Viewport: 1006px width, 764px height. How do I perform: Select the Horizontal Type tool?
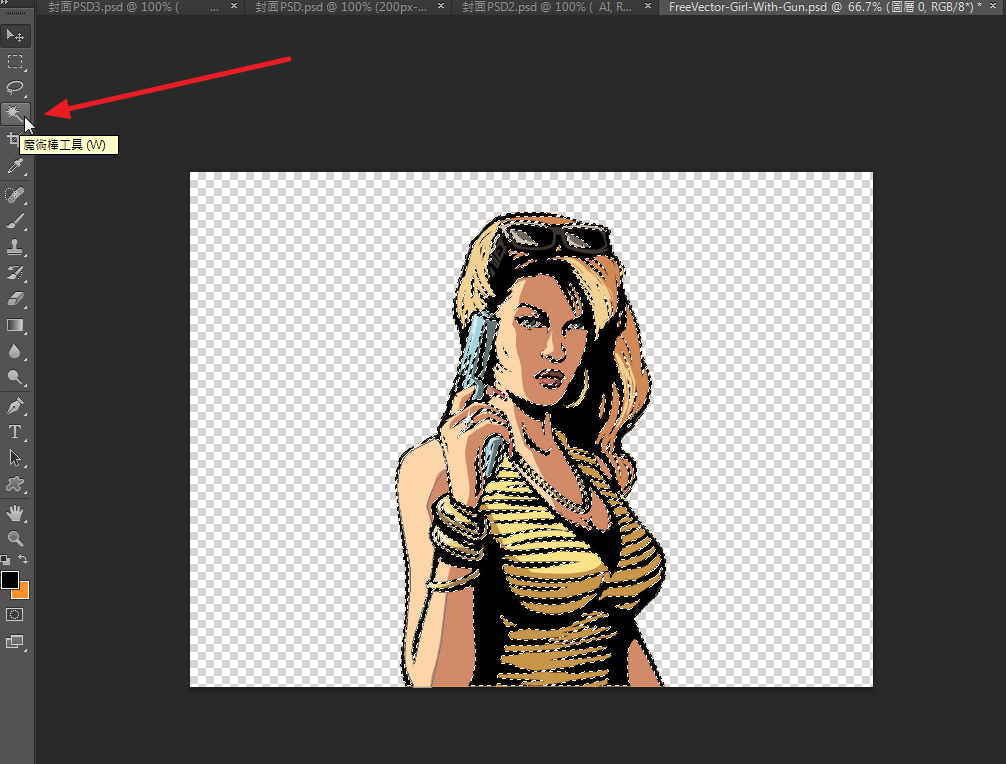coord(15,432)
